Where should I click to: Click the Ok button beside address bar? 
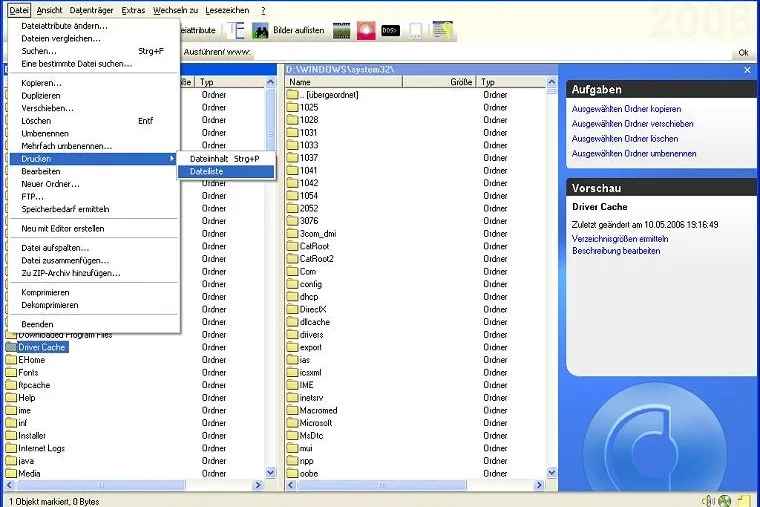[x=744, y=52]
